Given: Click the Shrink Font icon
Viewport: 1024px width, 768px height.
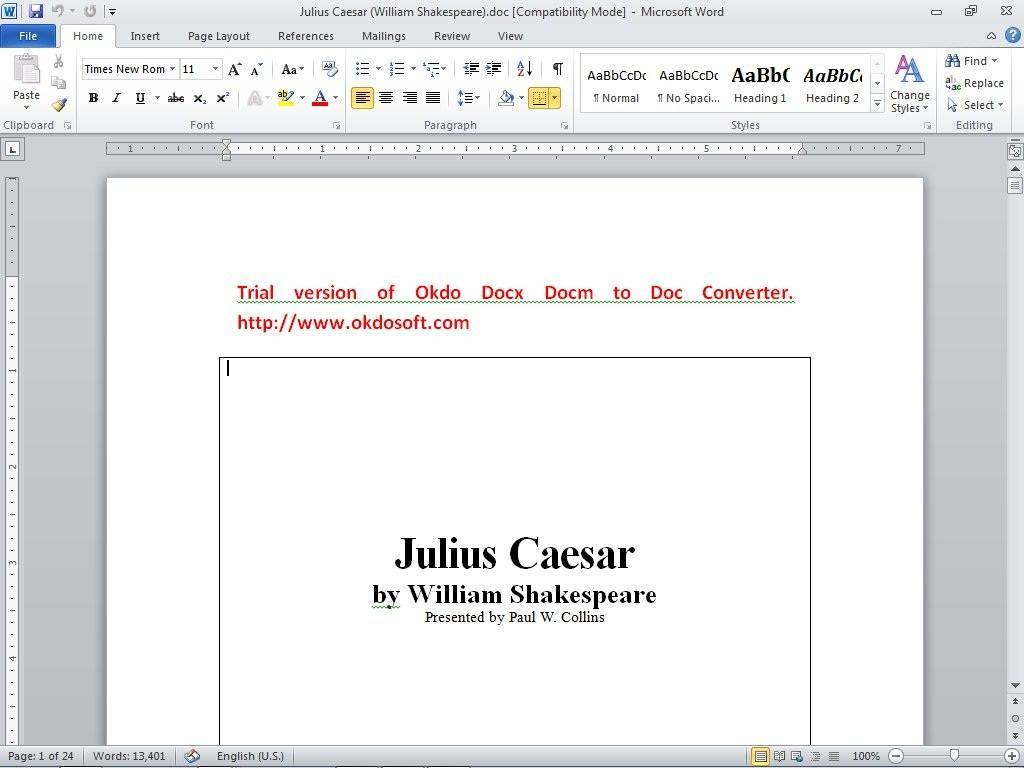Looking at the screenshot, I should tap(257, 69).
